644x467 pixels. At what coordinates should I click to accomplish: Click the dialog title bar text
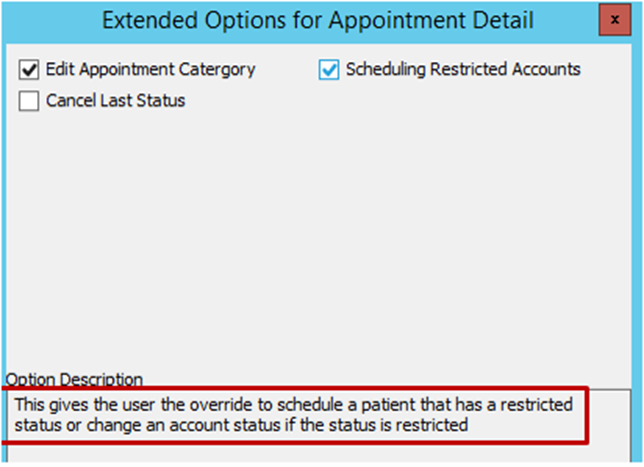pyautogui.click(x=318, y=20)
